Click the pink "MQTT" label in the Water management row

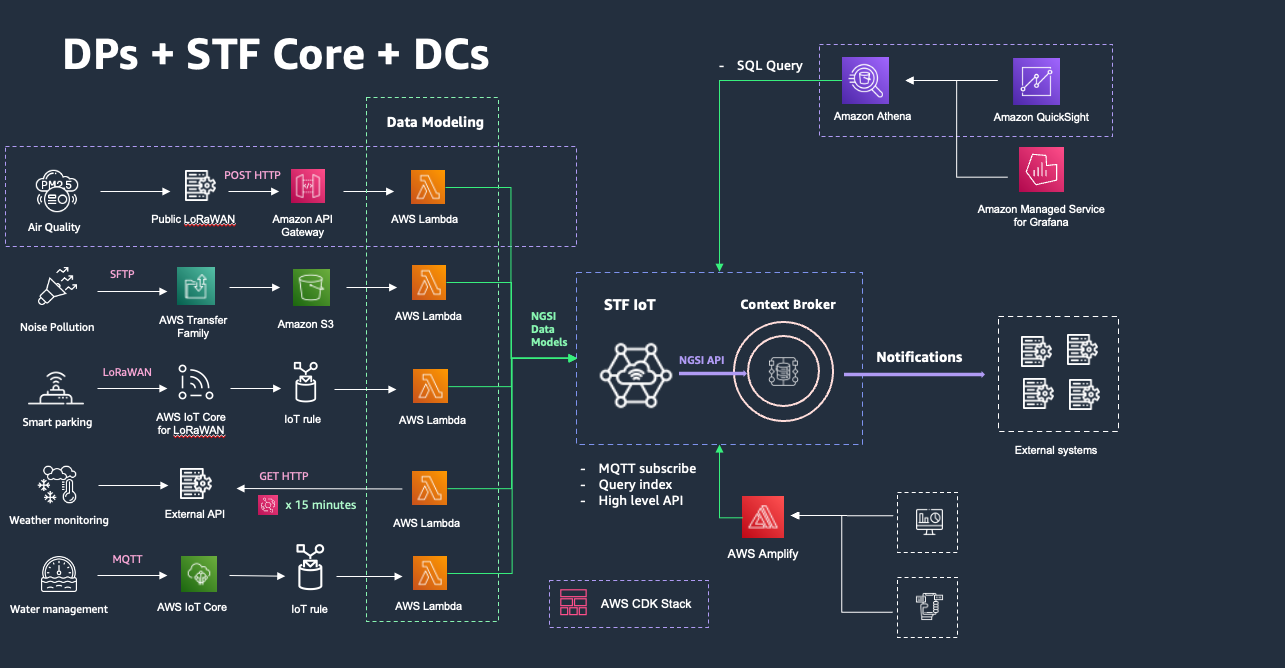point(126,559)
